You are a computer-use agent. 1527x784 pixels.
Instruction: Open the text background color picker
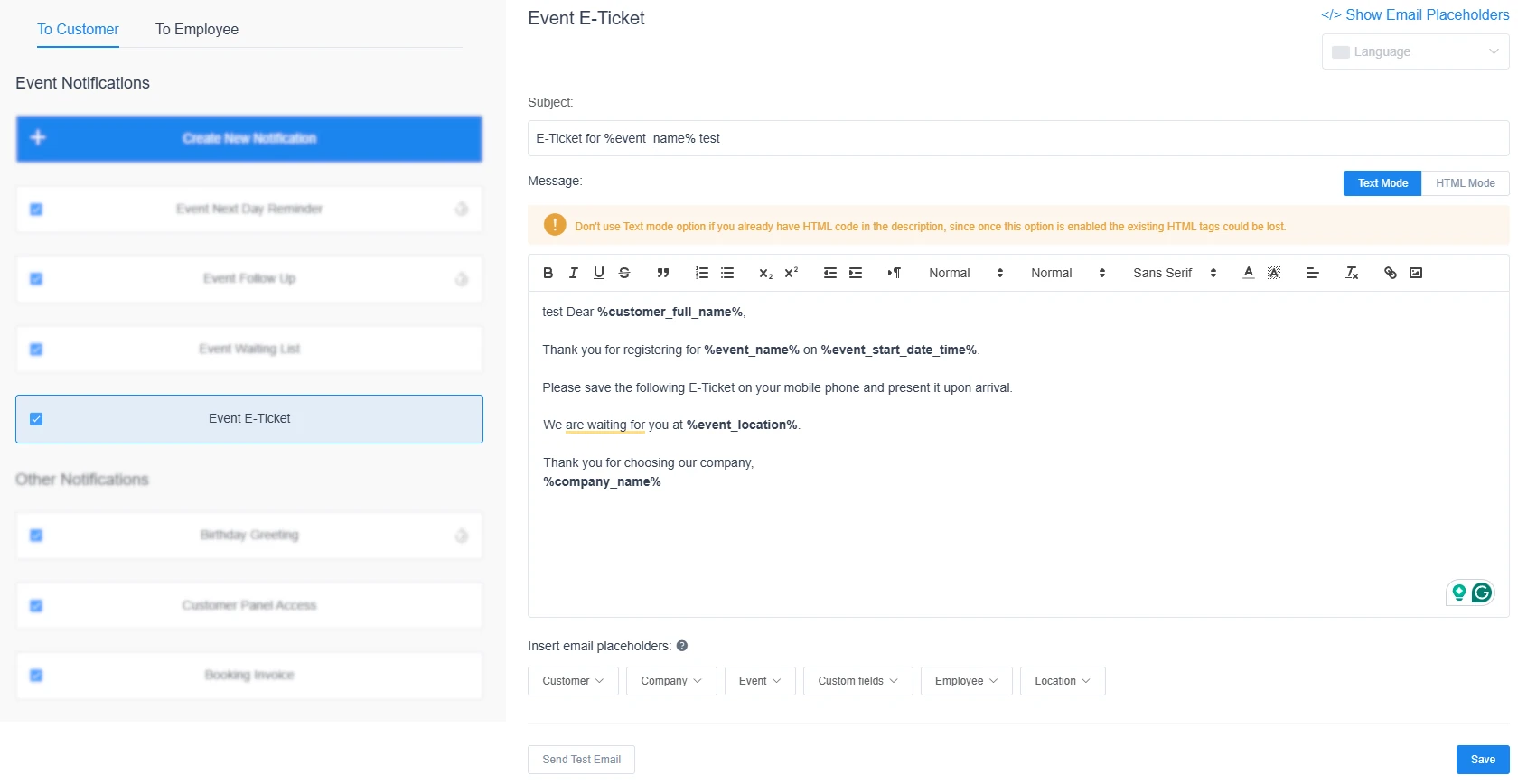coord(1273,273)
